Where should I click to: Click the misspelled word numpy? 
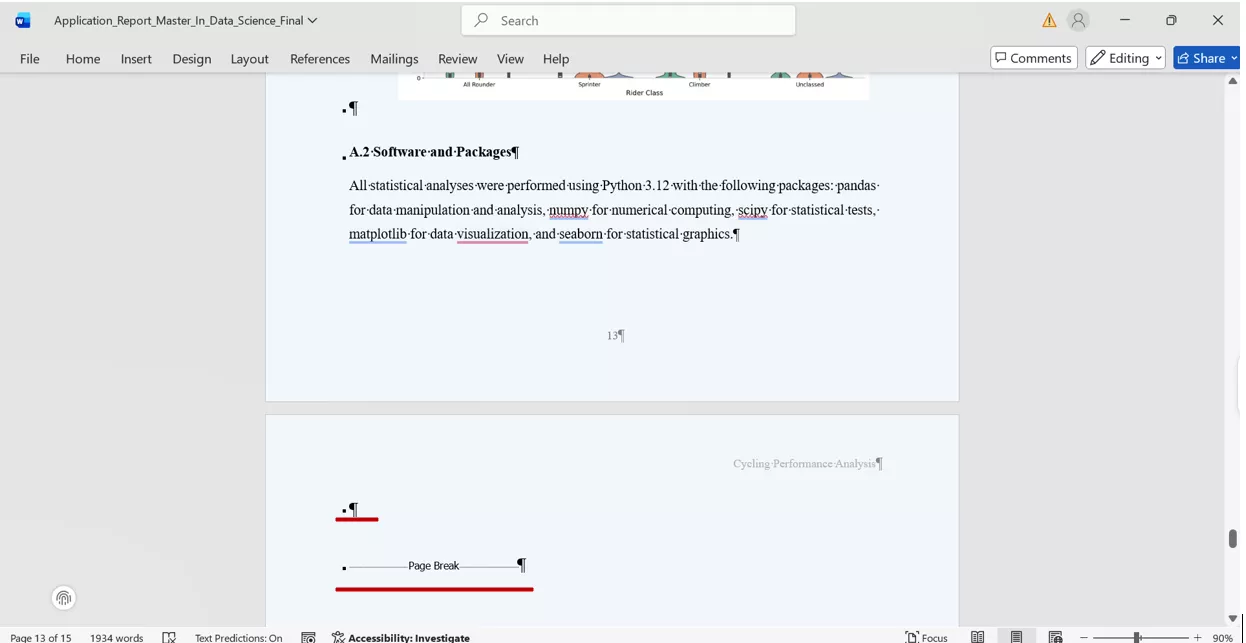point(568,210)
